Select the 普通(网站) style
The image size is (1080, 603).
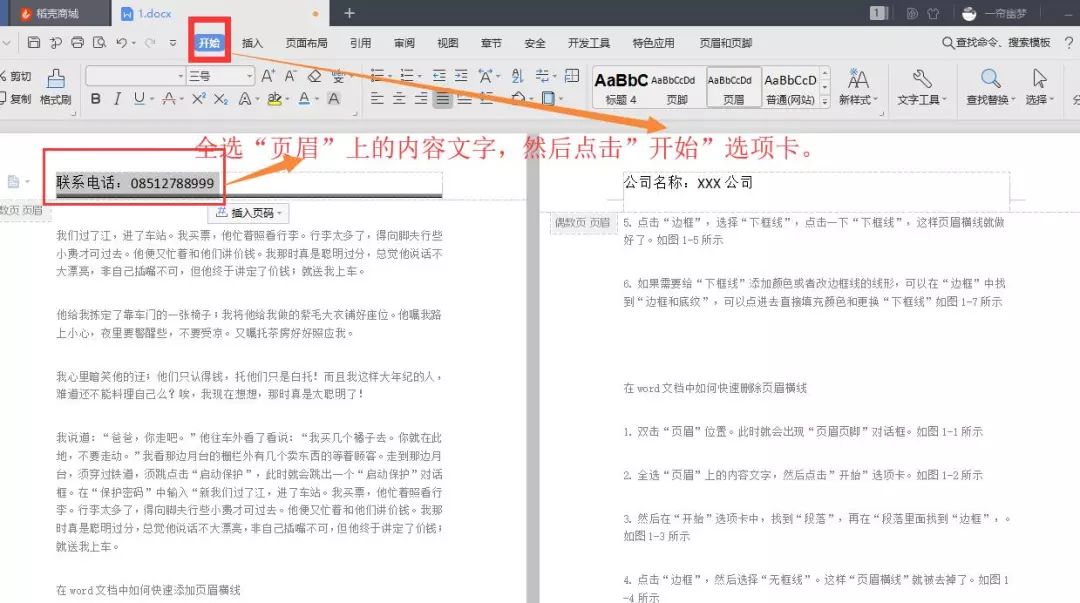coord(790,88)
